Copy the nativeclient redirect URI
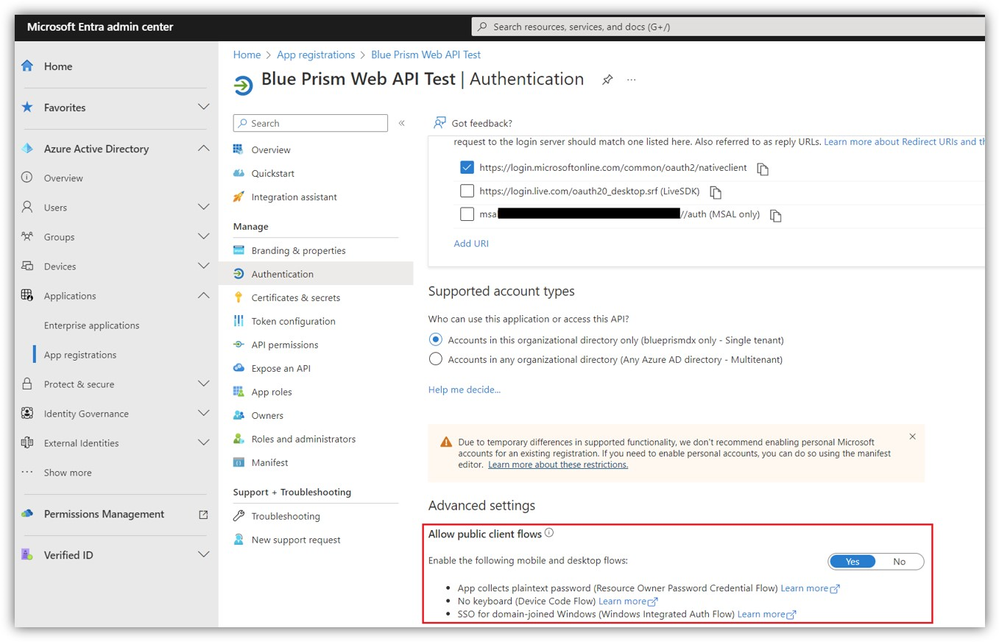Viewport: 999px width, 642px height. (763, 169)
